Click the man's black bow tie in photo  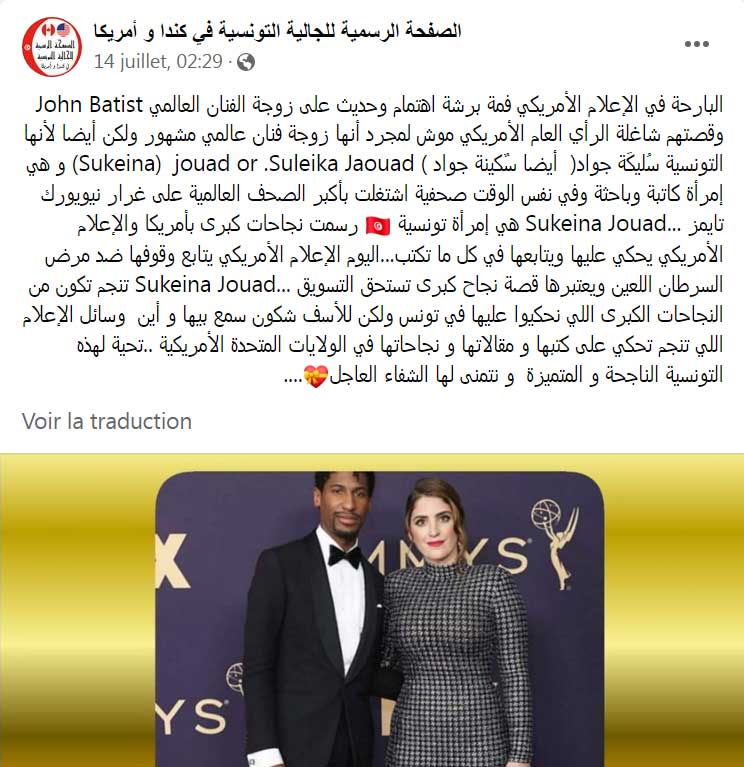pyautogui.click(x=345, y=556)
